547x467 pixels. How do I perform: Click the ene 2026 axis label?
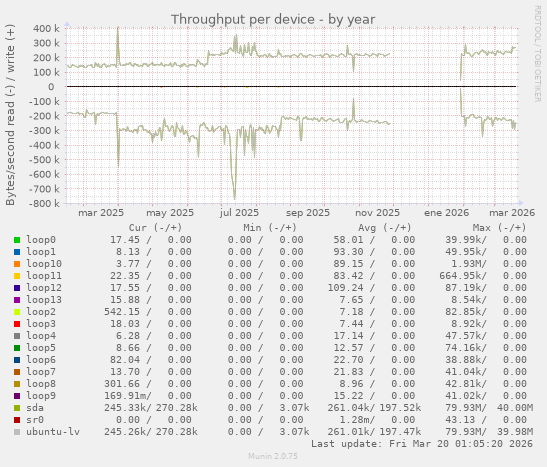coord(447,213)
